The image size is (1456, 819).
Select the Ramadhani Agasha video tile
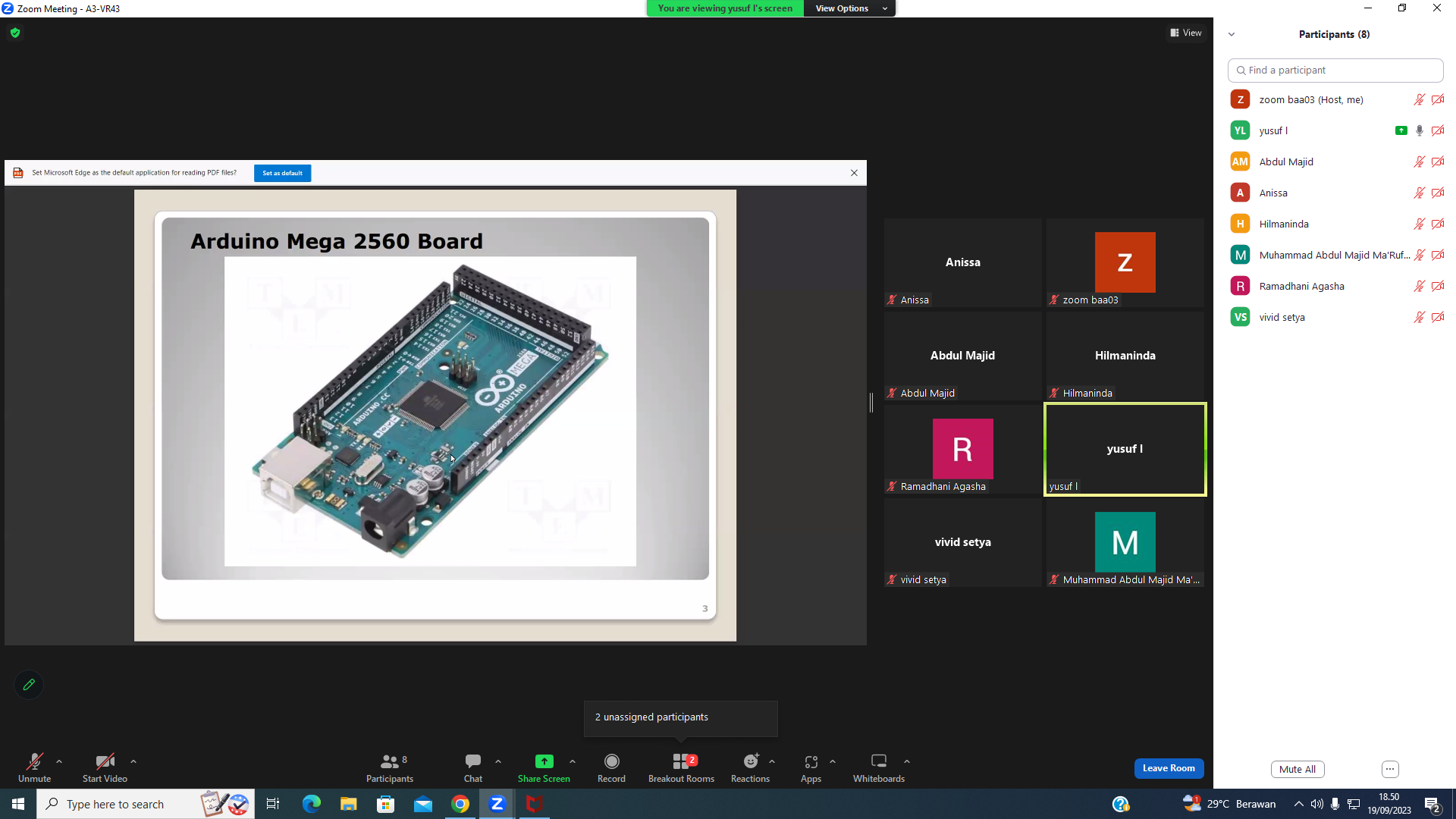(x=963, y=449)
